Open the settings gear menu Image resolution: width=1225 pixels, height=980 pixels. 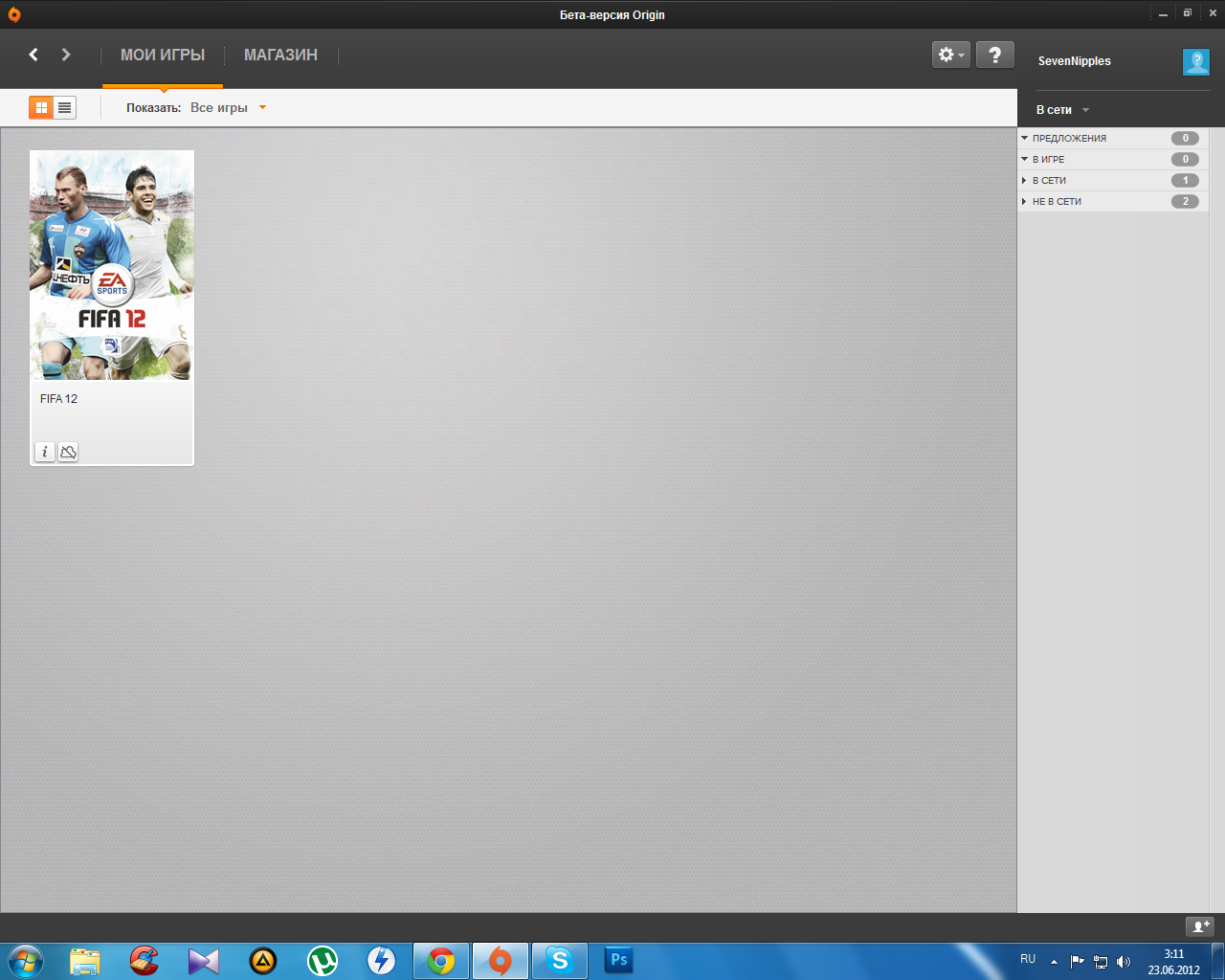[x=951, y=55]
